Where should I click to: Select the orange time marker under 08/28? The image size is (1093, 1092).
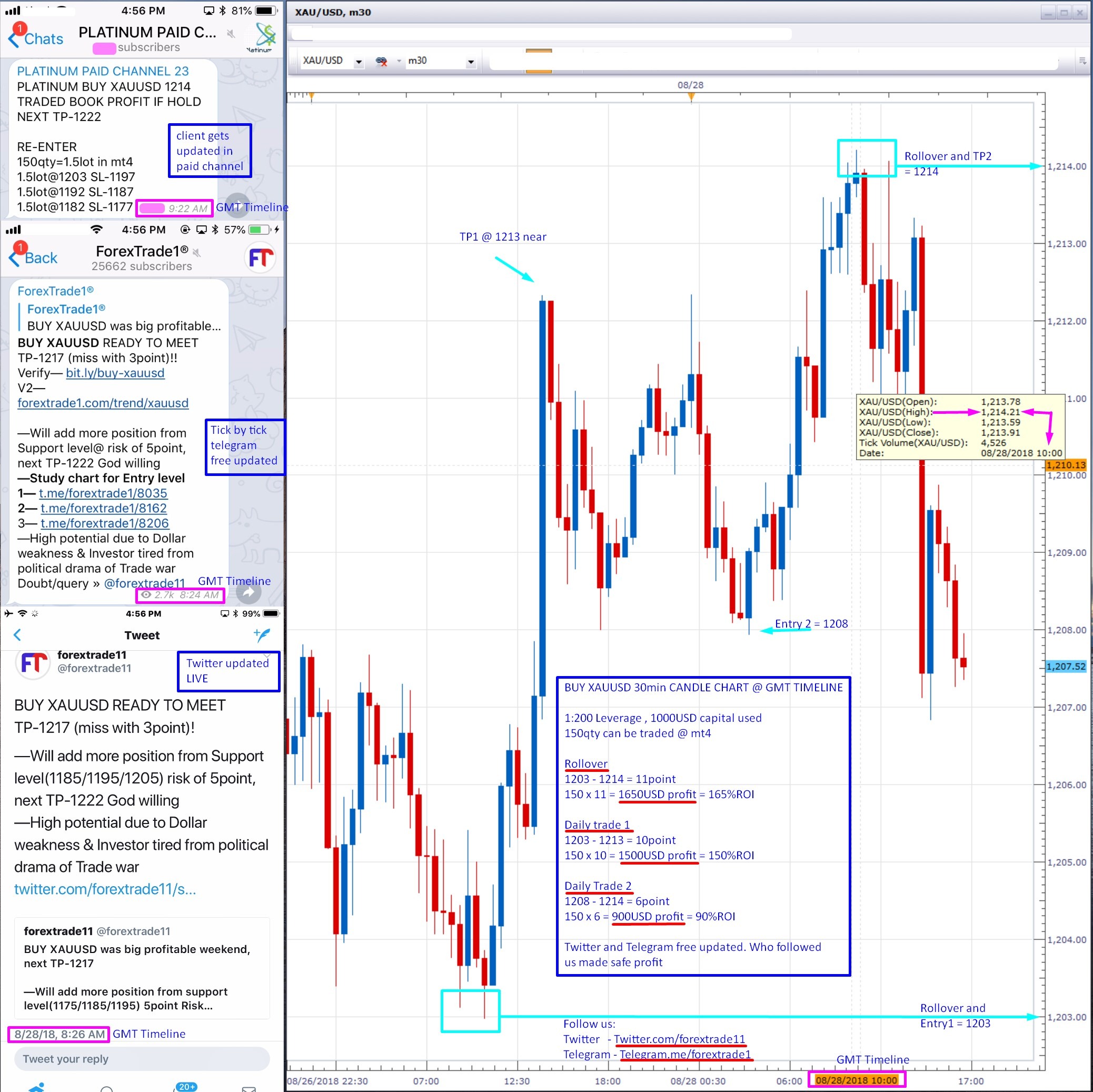click(x=691, y=97)
